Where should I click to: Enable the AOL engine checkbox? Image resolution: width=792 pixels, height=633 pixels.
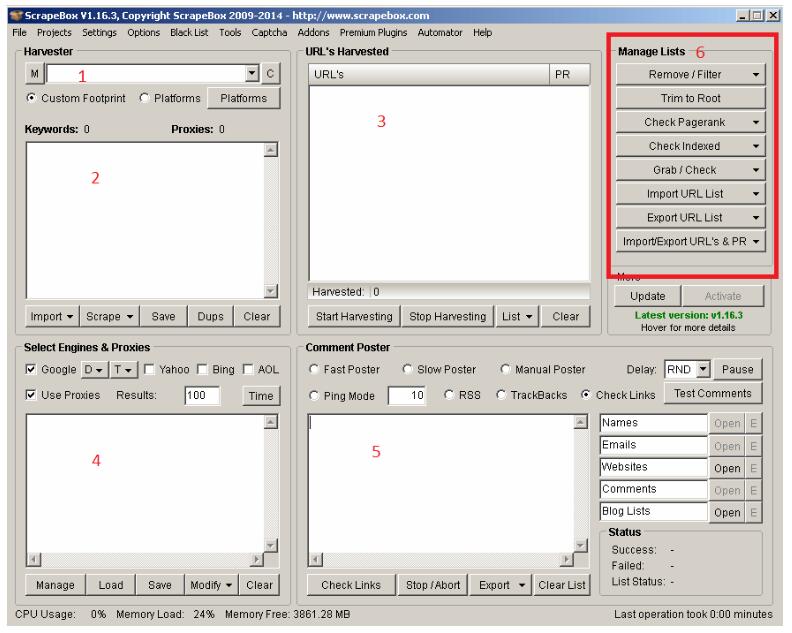pyautogui.click(x=248, y=369)
